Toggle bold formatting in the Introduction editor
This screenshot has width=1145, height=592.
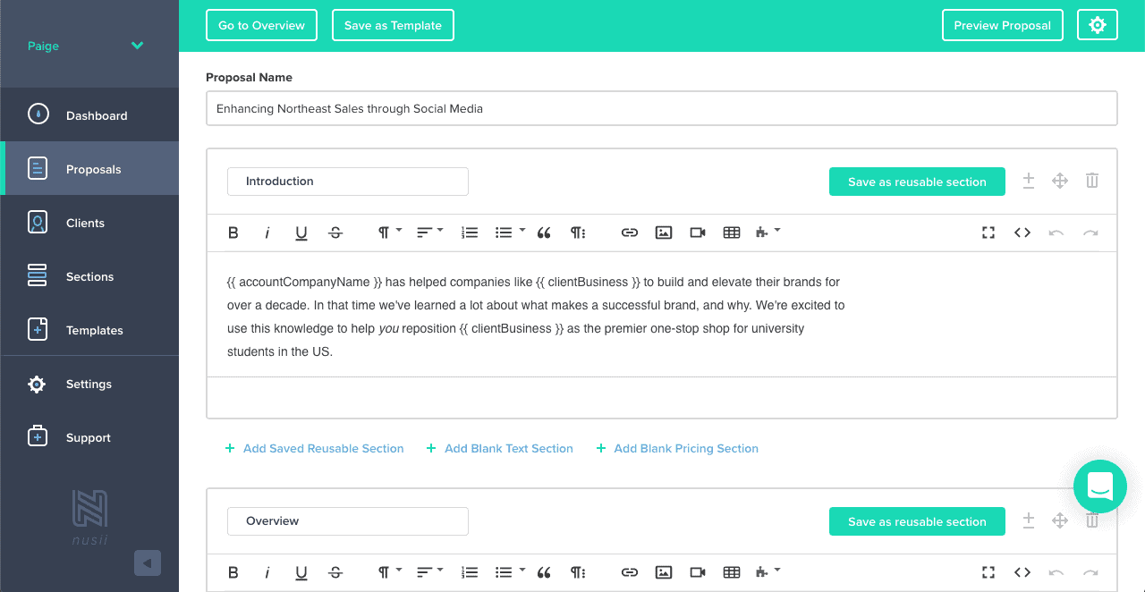[233, 232]
